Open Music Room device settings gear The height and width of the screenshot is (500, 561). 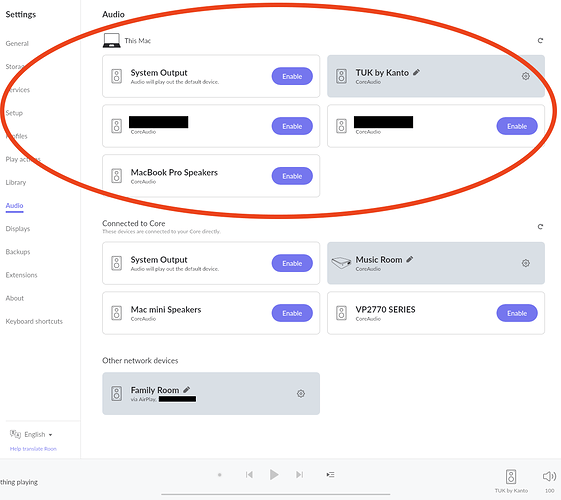pyautogui.click(x=526, y=263)
